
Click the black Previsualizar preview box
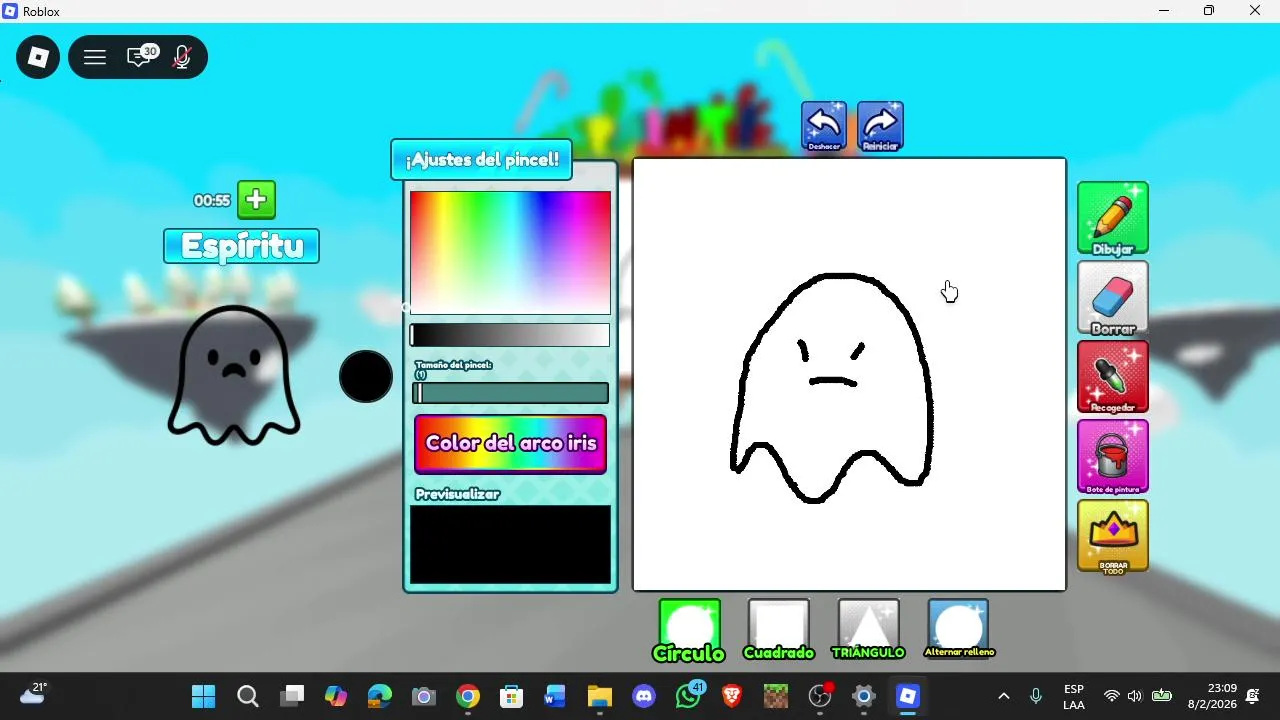pos(510,545)
